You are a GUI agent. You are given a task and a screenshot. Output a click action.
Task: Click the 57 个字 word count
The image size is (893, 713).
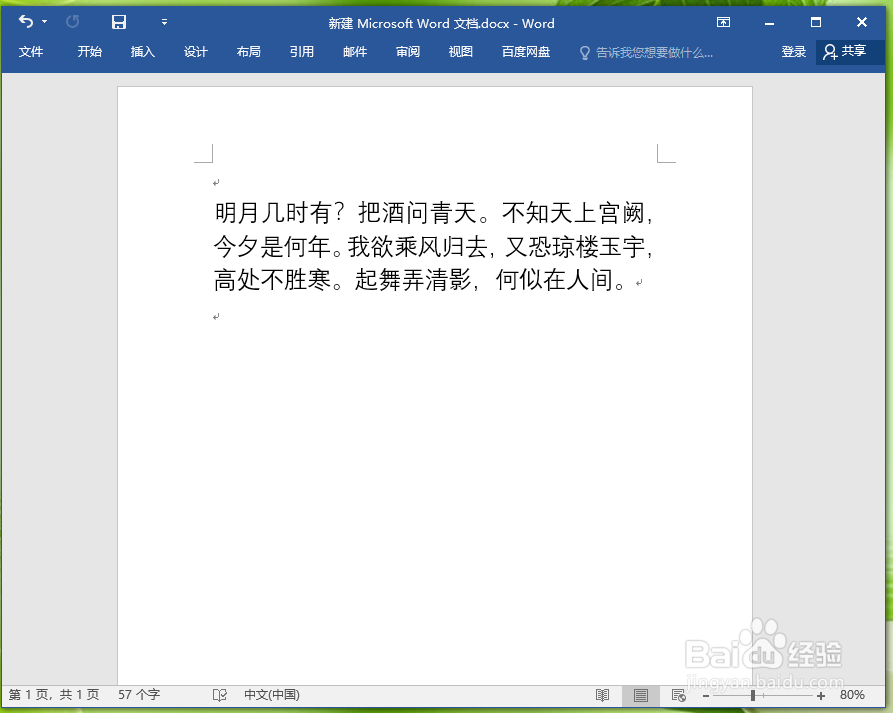pyautogui.click(x=139, y=695)
